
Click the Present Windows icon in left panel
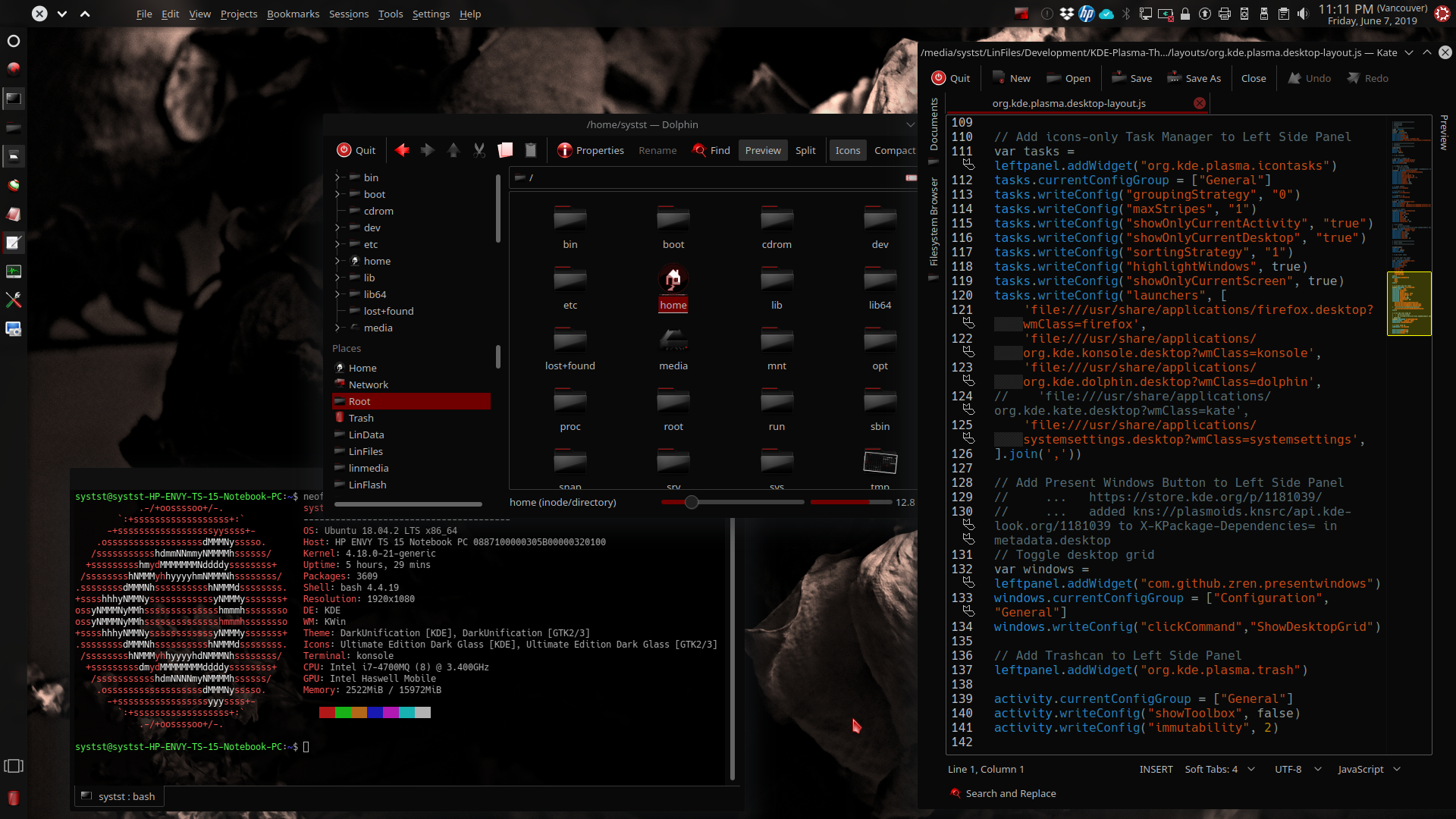14,766
